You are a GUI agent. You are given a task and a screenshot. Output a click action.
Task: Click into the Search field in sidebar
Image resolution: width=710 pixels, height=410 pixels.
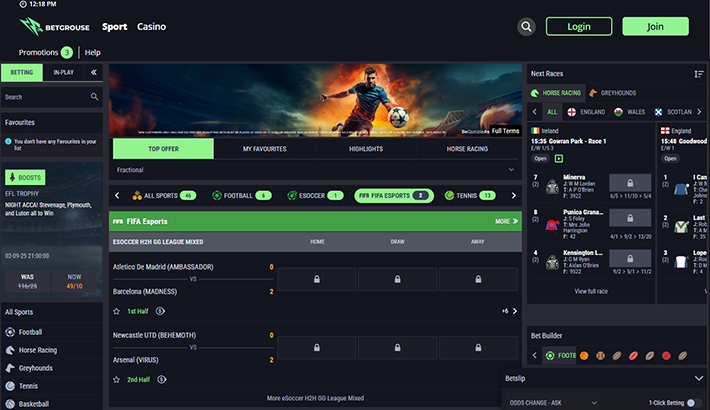click(x=45, y=97)
